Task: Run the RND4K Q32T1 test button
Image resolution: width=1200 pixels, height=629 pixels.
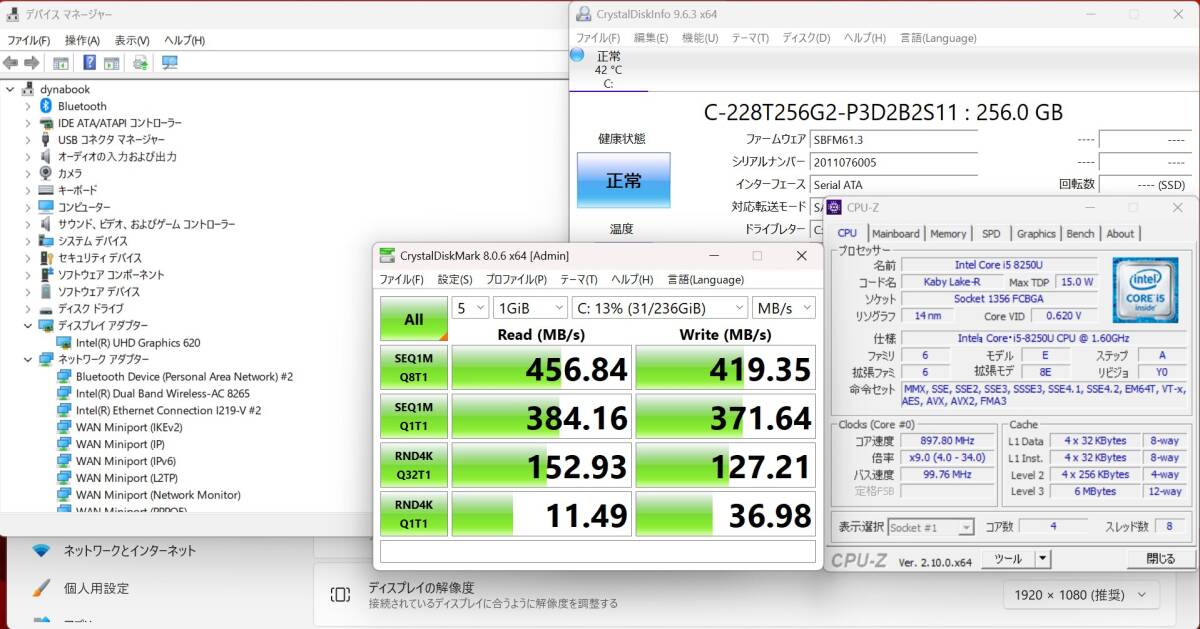Action: [x=414, y=465]
